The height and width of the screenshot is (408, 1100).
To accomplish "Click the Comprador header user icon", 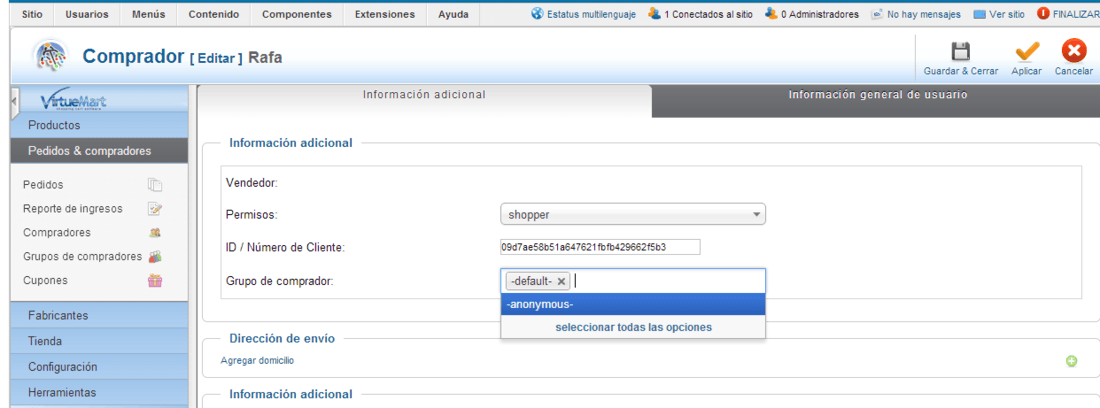I will point(49,56).
